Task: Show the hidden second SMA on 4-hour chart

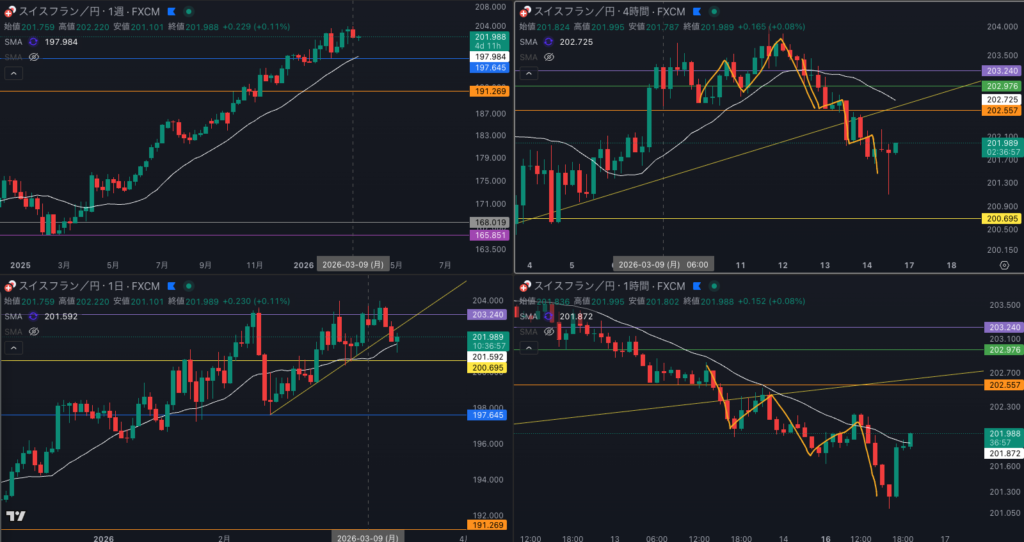Action: [x=549, y=57]
